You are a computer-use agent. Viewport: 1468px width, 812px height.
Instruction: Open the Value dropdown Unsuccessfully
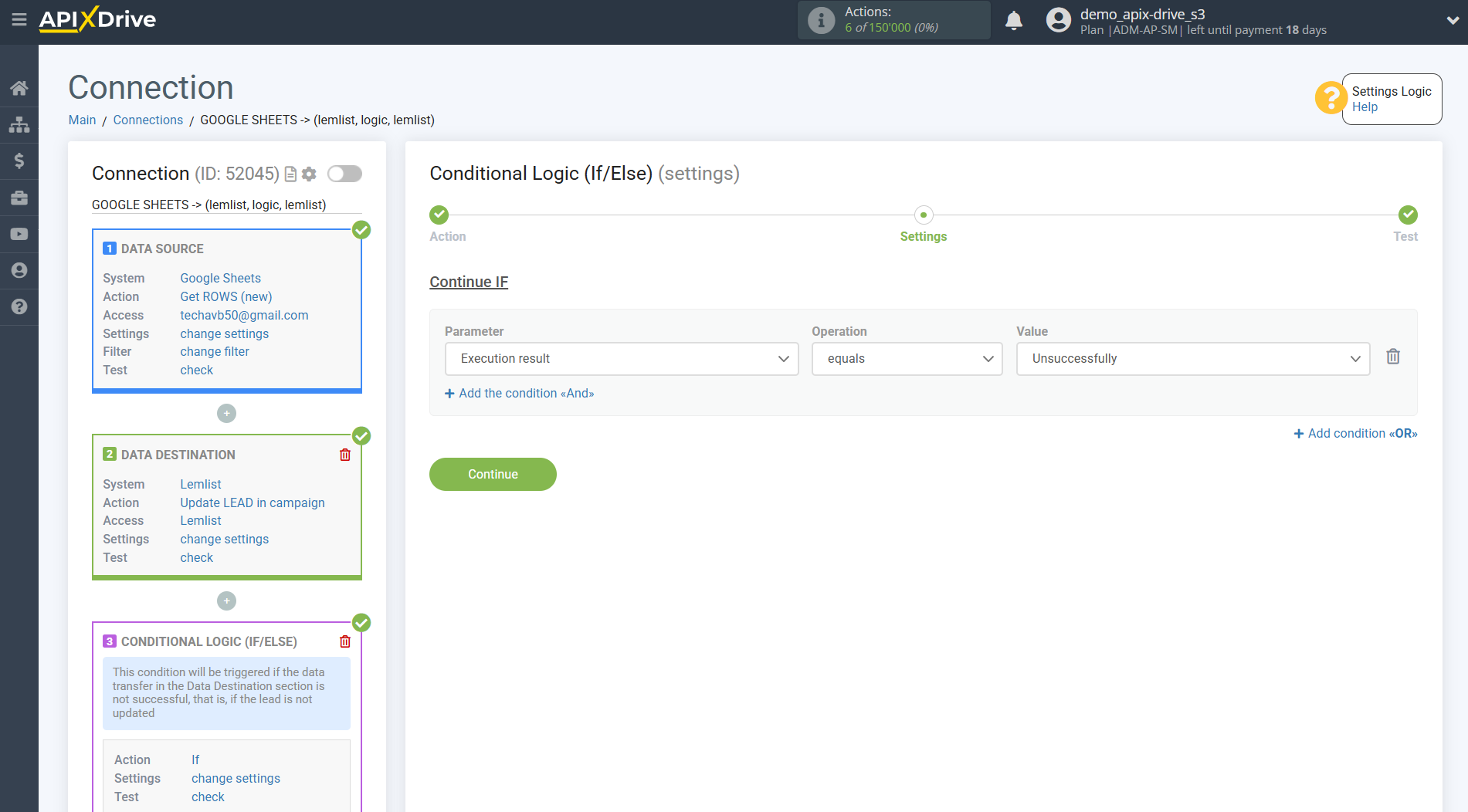pos(1193,359)
